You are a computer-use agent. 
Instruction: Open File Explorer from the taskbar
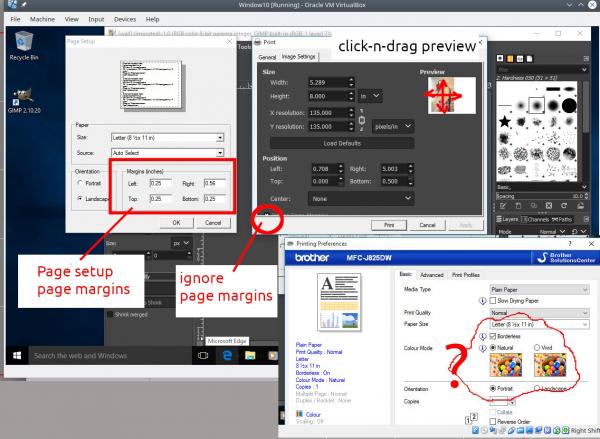click(250, 356)
